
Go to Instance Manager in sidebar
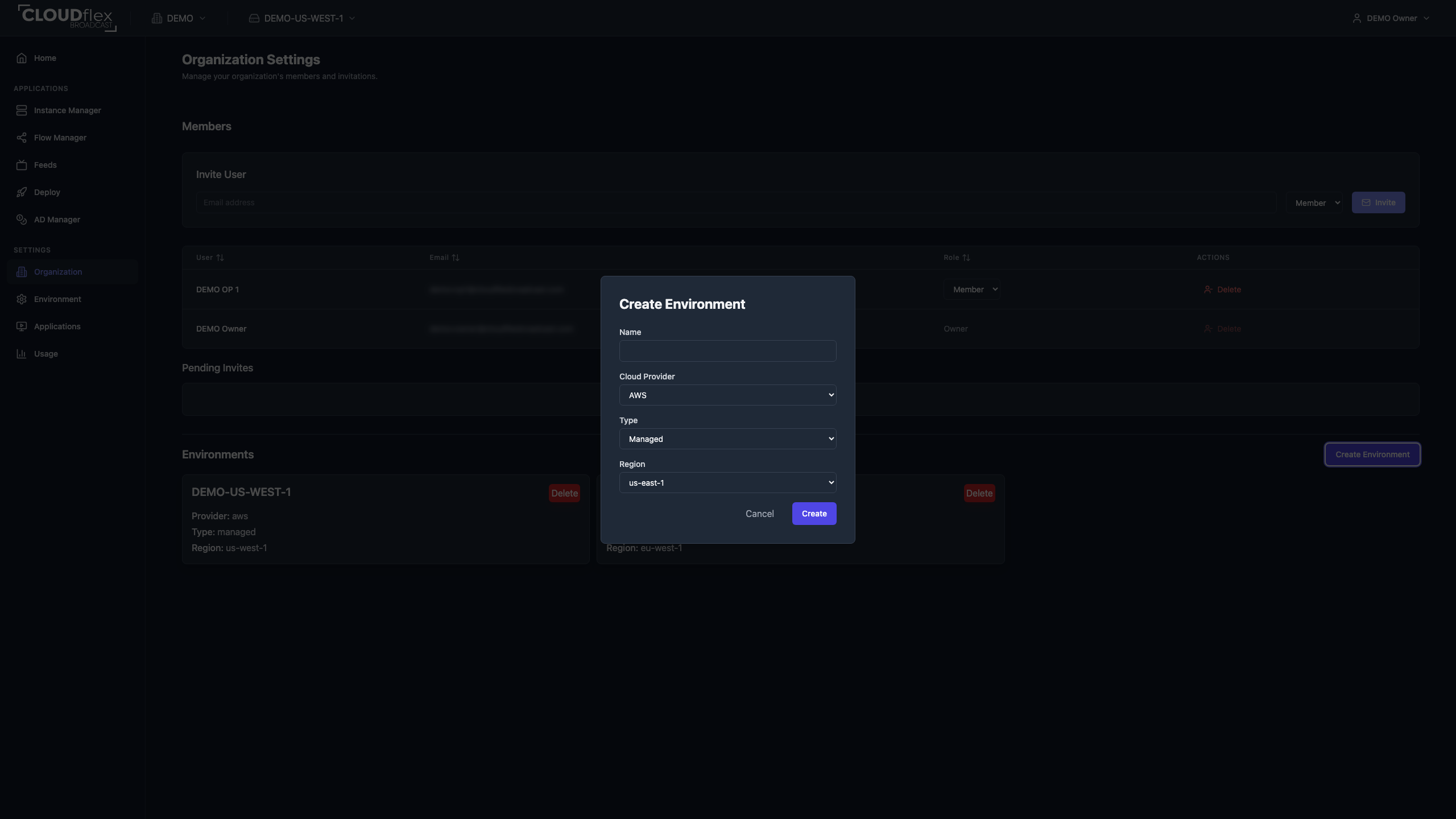72,110
